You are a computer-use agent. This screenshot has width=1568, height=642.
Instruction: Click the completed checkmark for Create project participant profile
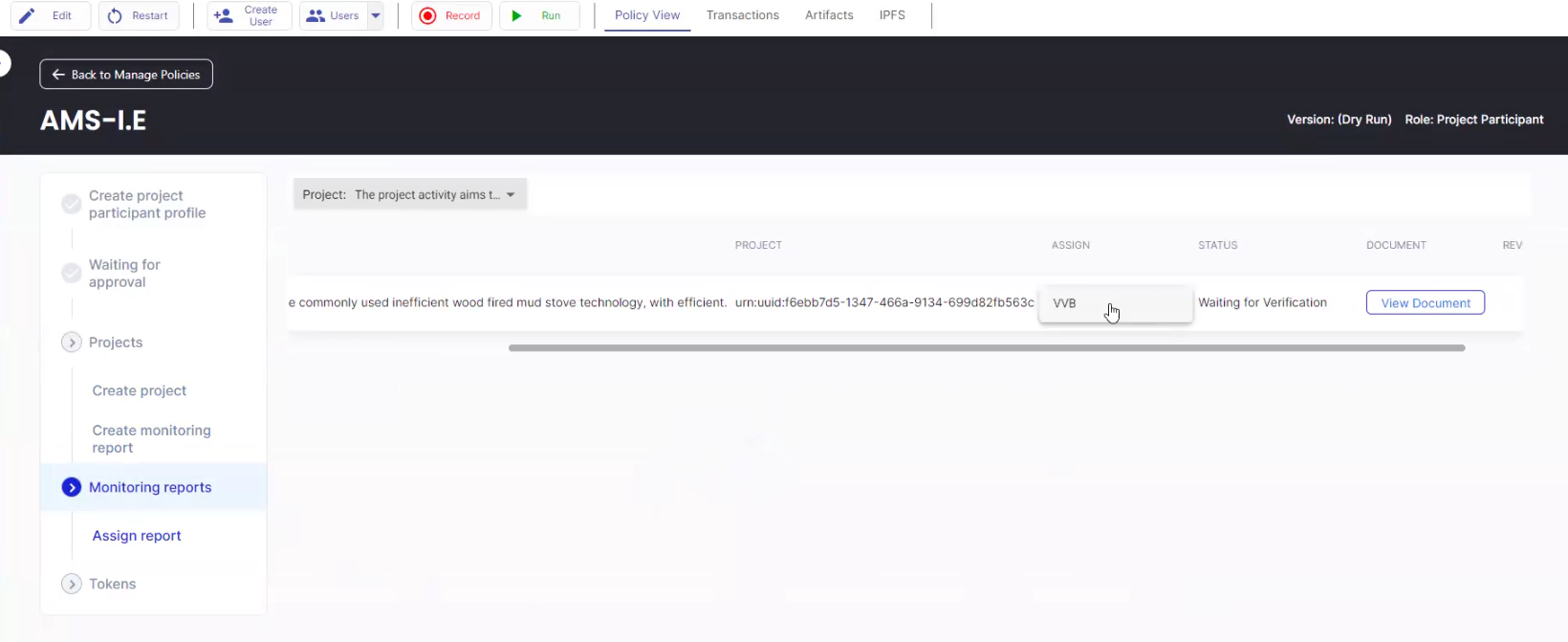coord(72,204)
